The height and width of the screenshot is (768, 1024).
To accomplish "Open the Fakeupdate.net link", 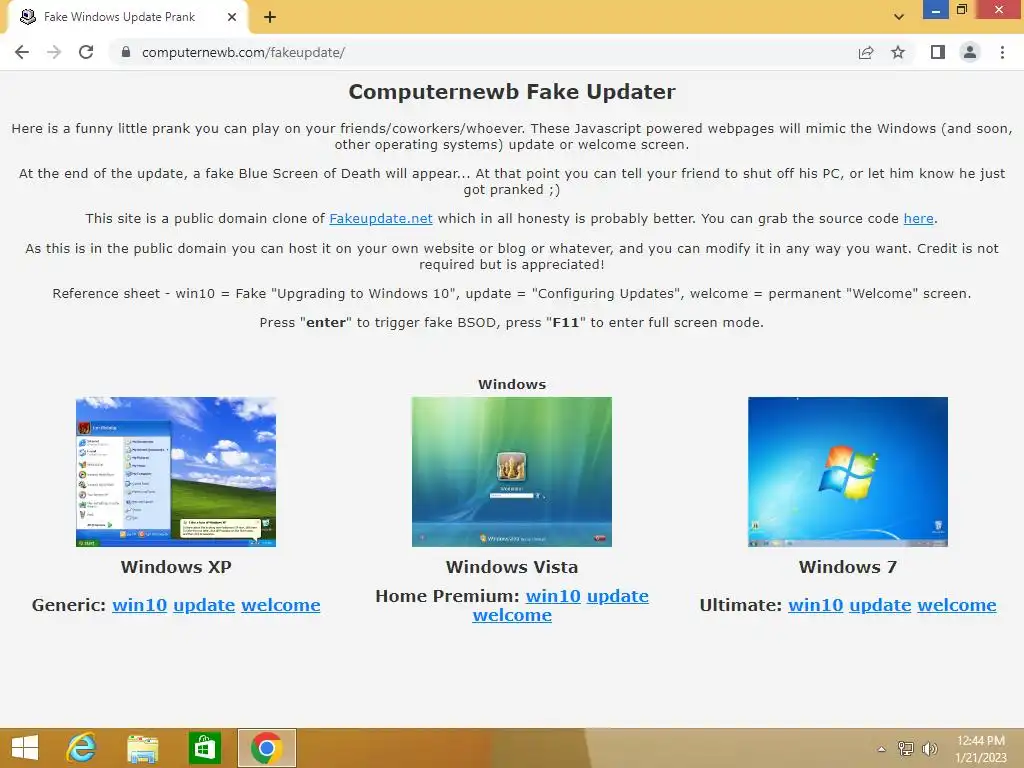I will 381,219.
